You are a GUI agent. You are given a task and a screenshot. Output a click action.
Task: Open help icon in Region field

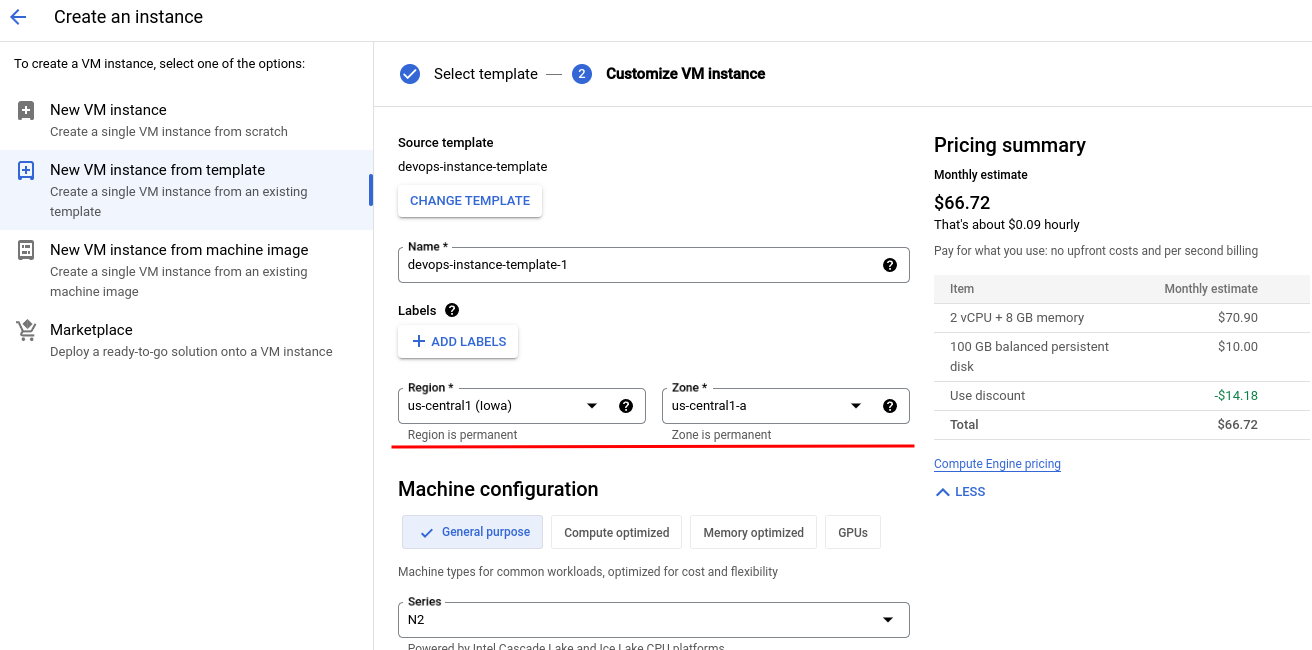(x=626, y=406)
